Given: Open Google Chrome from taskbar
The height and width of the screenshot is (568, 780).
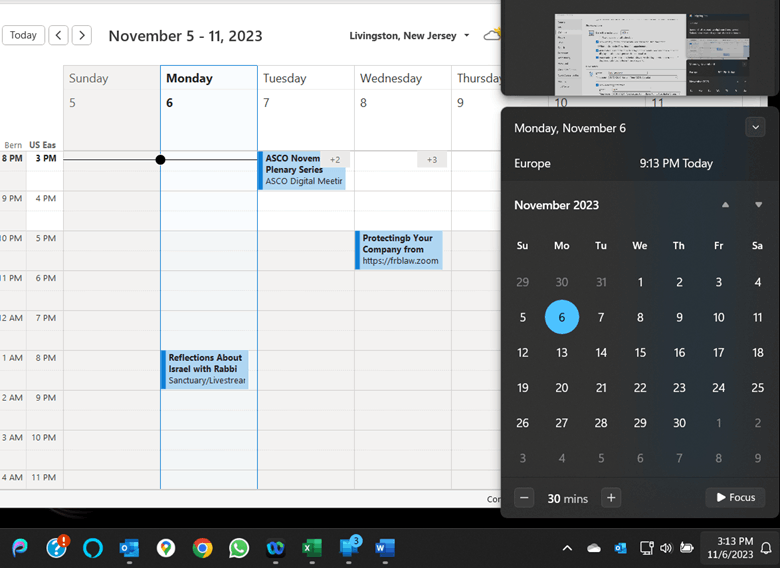Looking at the screenshot, I should 202,548.
